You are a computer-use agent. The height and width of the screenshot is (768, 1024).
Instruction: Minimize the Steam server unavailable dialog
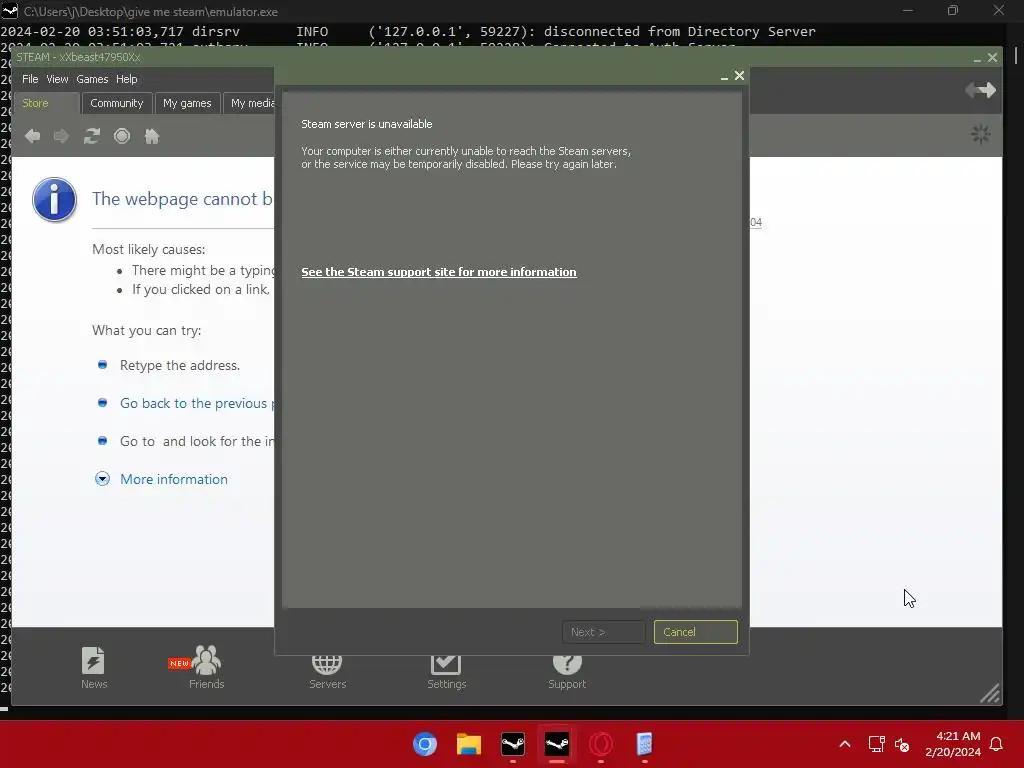(x=724, y=77)
